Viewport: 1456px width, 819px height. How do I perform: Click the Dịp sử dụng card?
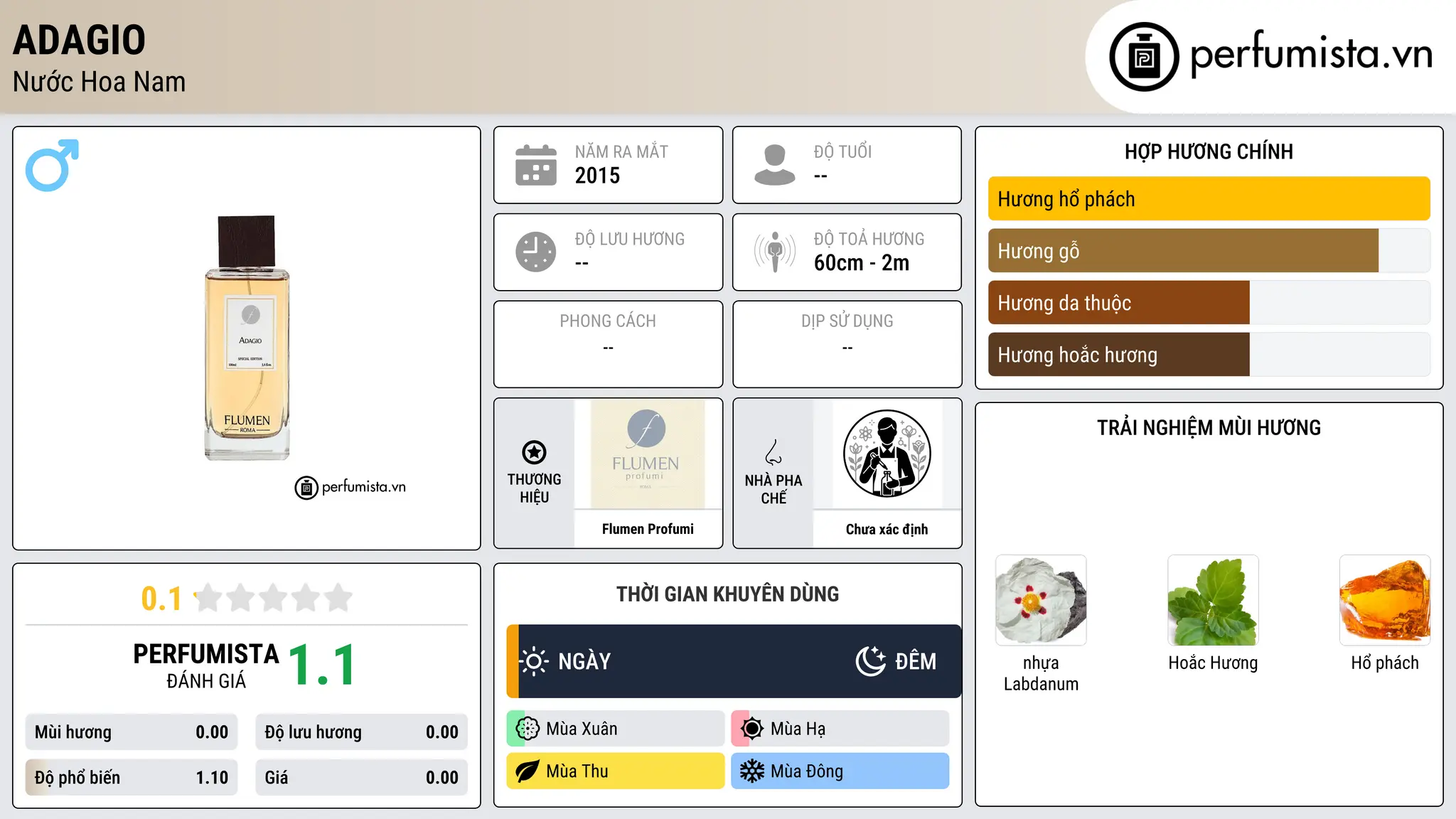click(847, 344)
